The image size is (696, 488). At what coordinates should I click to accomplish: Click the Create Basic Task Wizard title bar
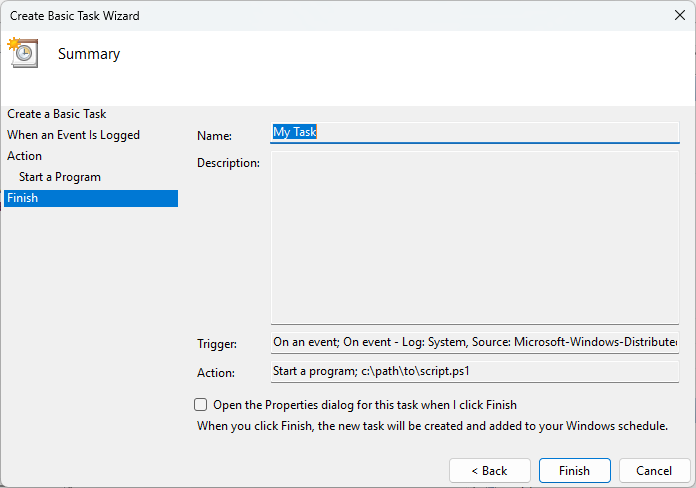[300, 14]
